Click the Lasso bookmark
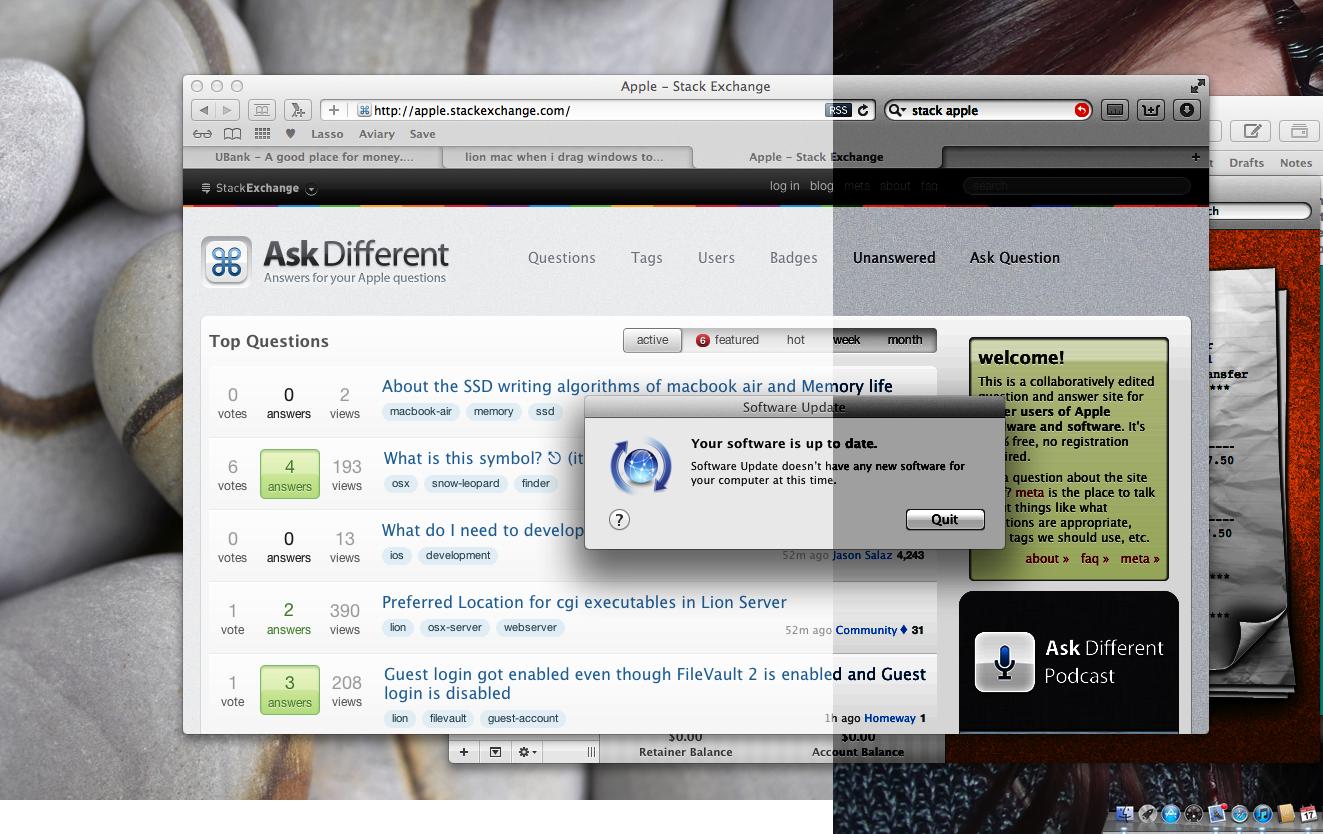1323x834 pixels. tap(327, 134)
